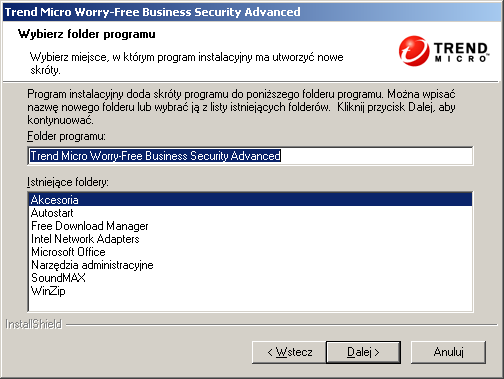
Task: Pick Microsoft Office in the folder list
Action: (250, 252)
